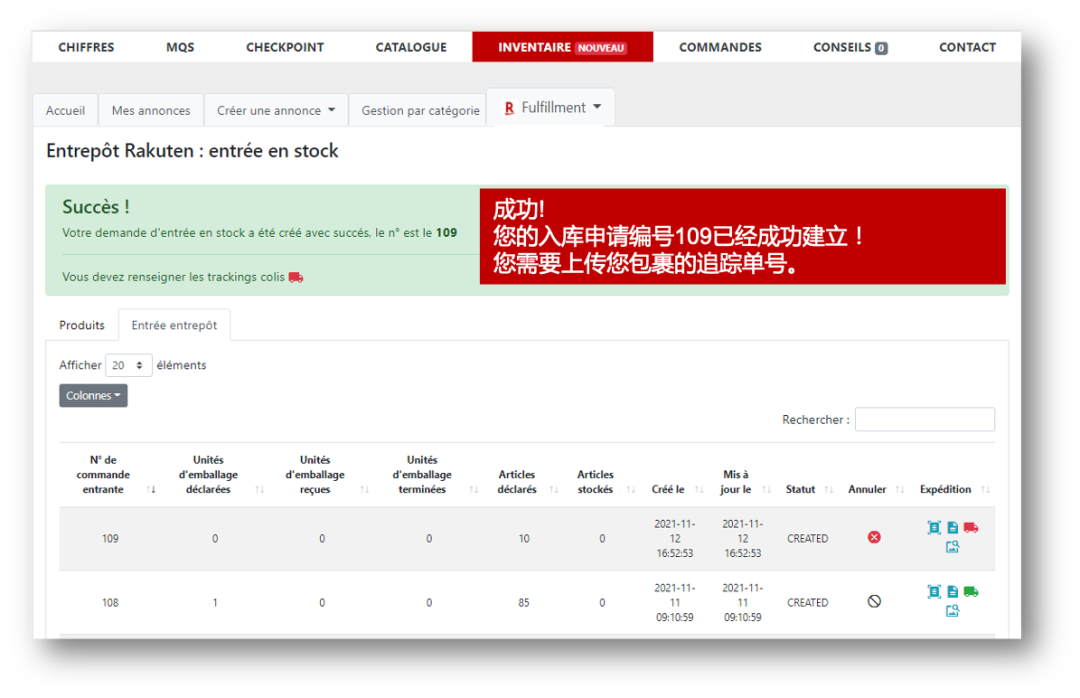Open the MQS menu
1080x698 pixels.
[x=180, y=48]
